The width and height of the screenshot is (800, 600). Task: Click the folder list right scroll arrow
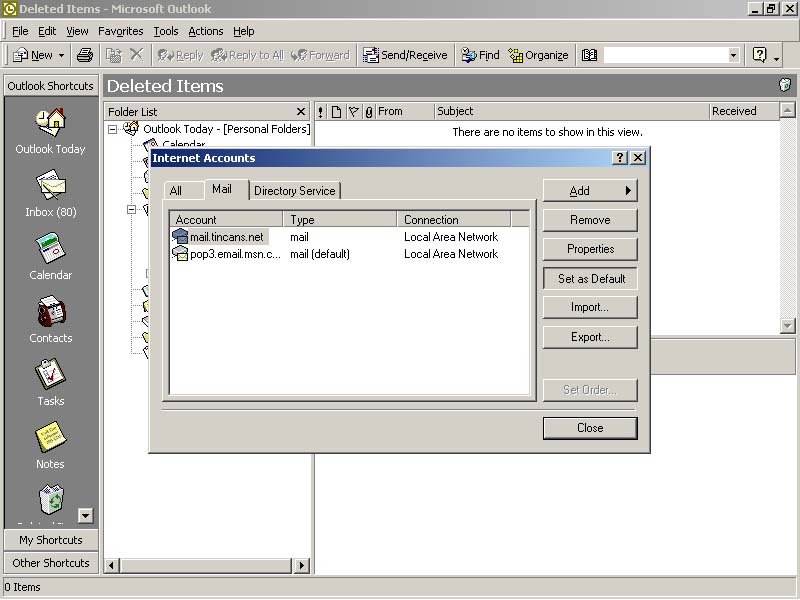point(302,565)
